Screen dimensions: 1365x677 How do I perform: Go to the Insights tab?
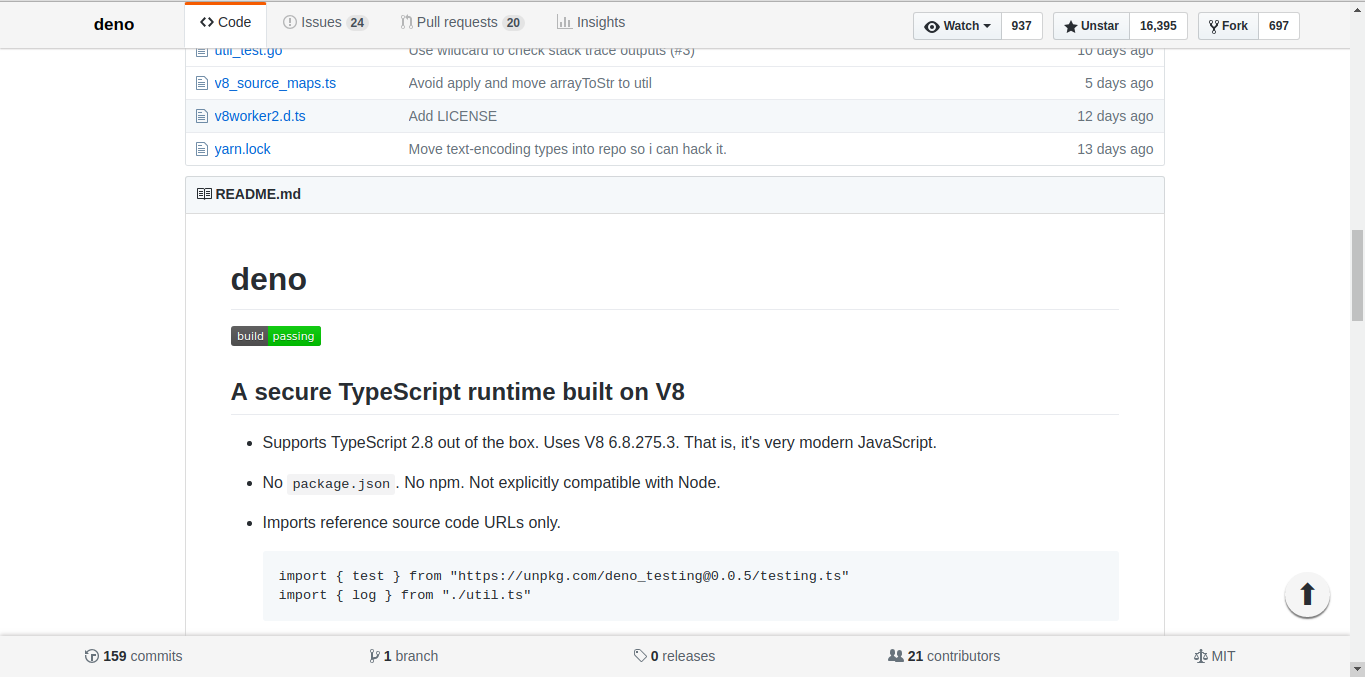click(591, 22)
